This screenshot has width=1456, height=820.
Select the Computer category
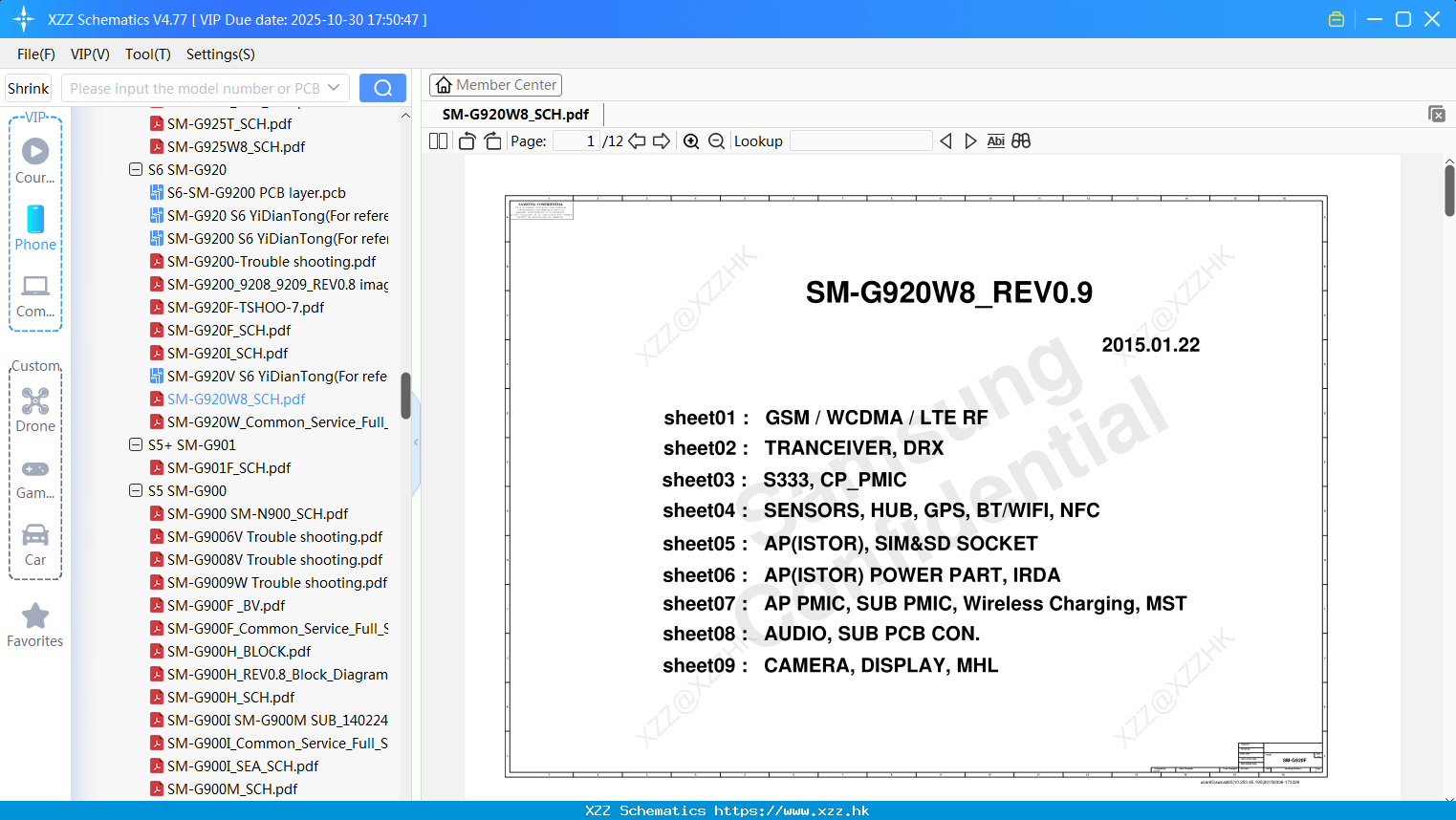point(35,295)
